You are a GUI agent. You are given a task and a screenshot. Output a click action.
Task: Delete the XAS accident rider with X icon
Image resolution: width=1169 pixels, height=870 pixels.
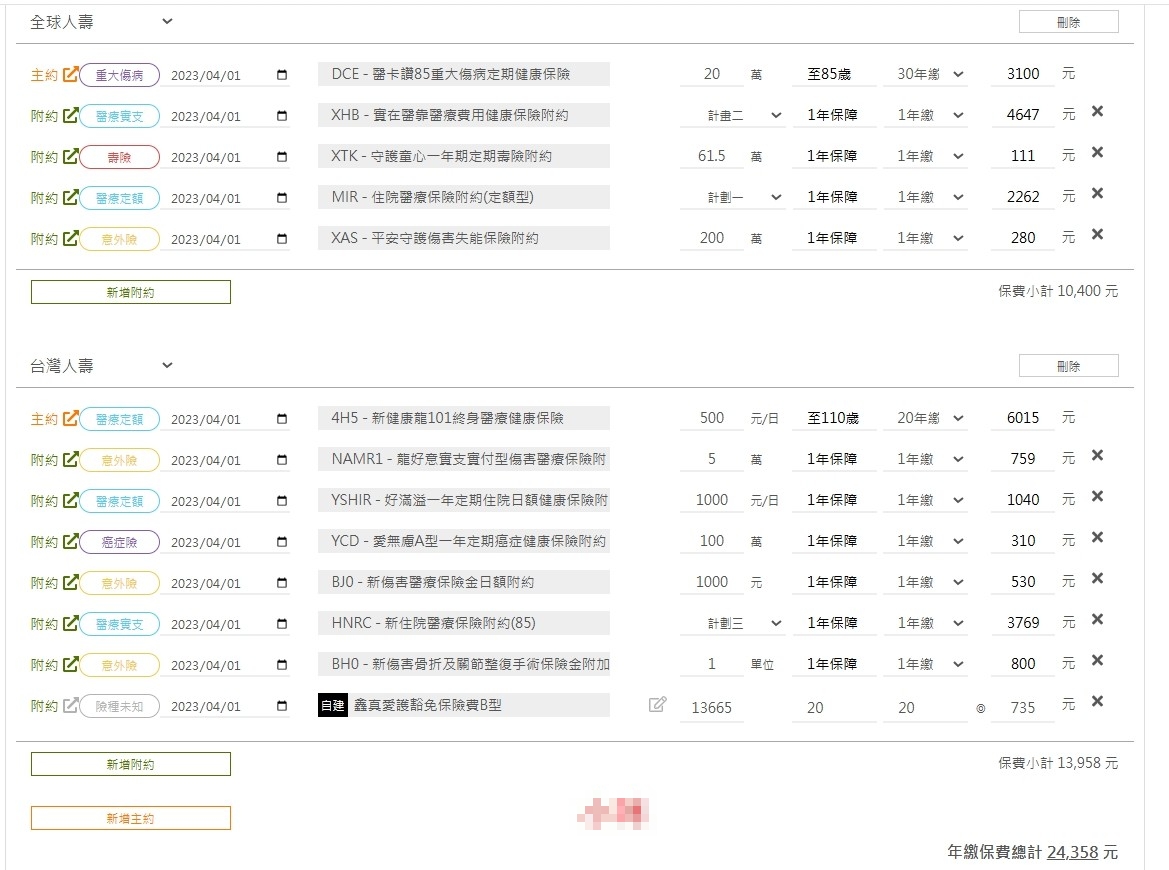(1097, 235)
